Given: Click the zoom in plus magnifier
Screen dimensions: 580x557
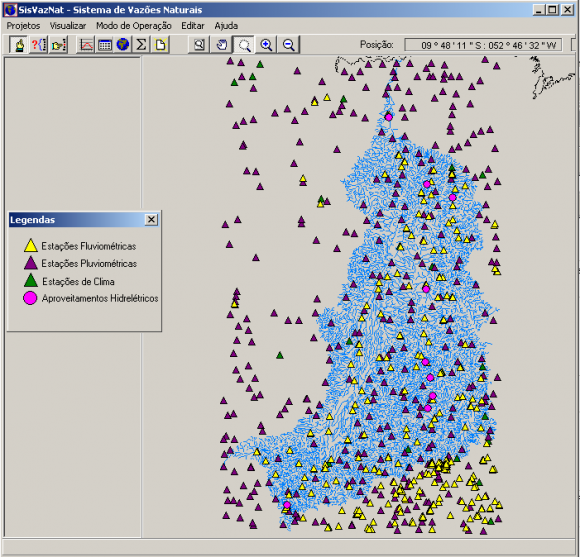Looking at the screenshot, I should [x=266, y=45].
